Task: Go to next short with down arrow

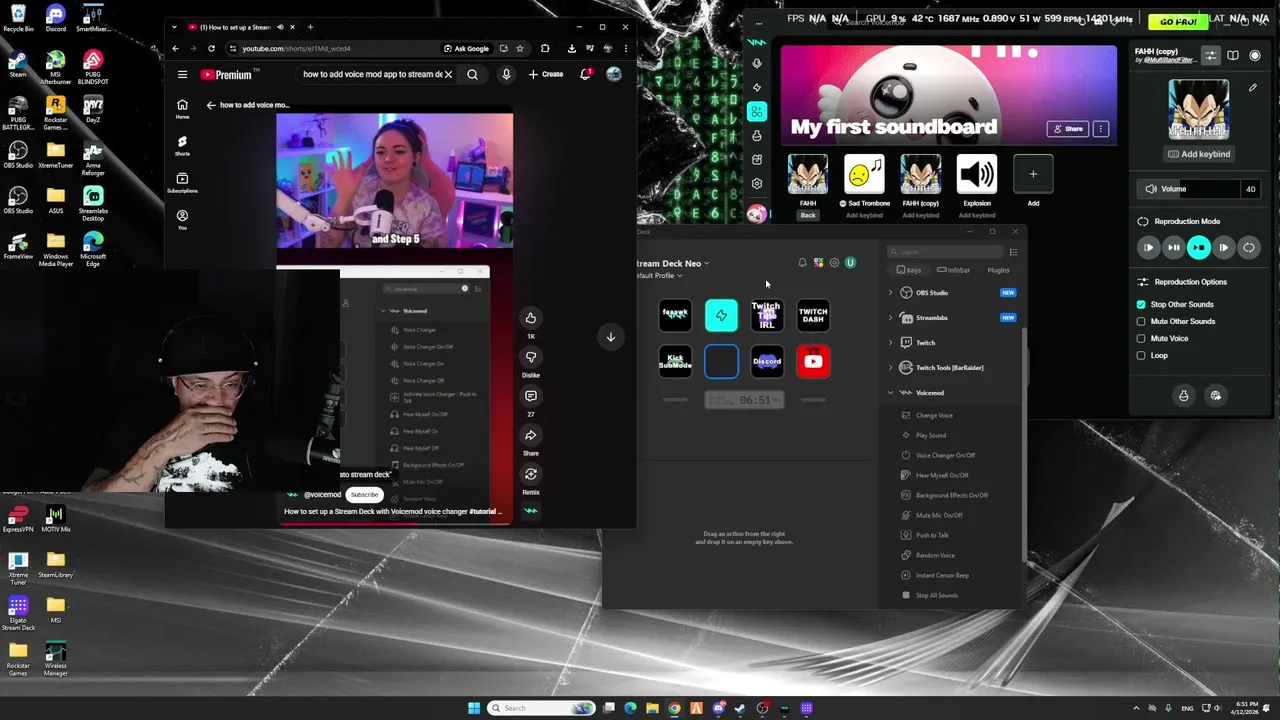Action: click(610, 337)
